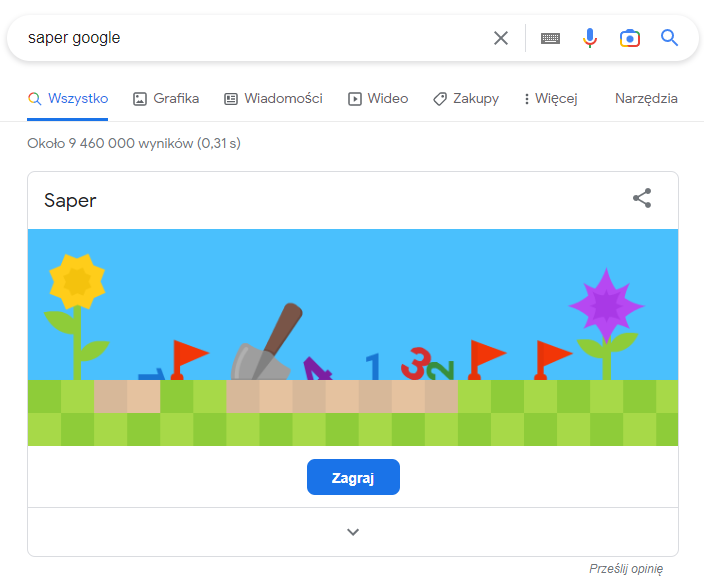Click the Prześlij opinię feedback link

(626, 569)
